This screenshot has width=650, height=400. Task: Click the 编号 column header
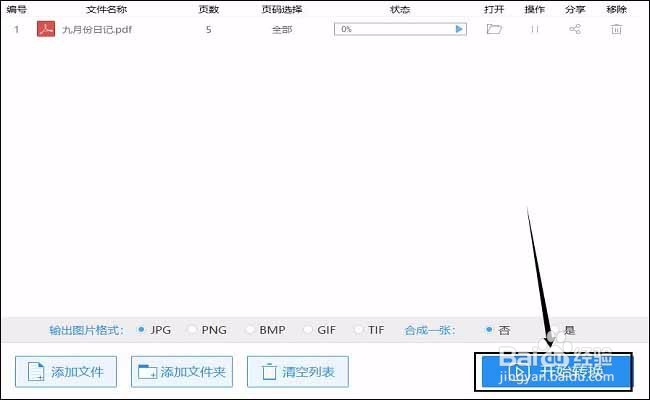pyautogui.click(x=17, y=9)
